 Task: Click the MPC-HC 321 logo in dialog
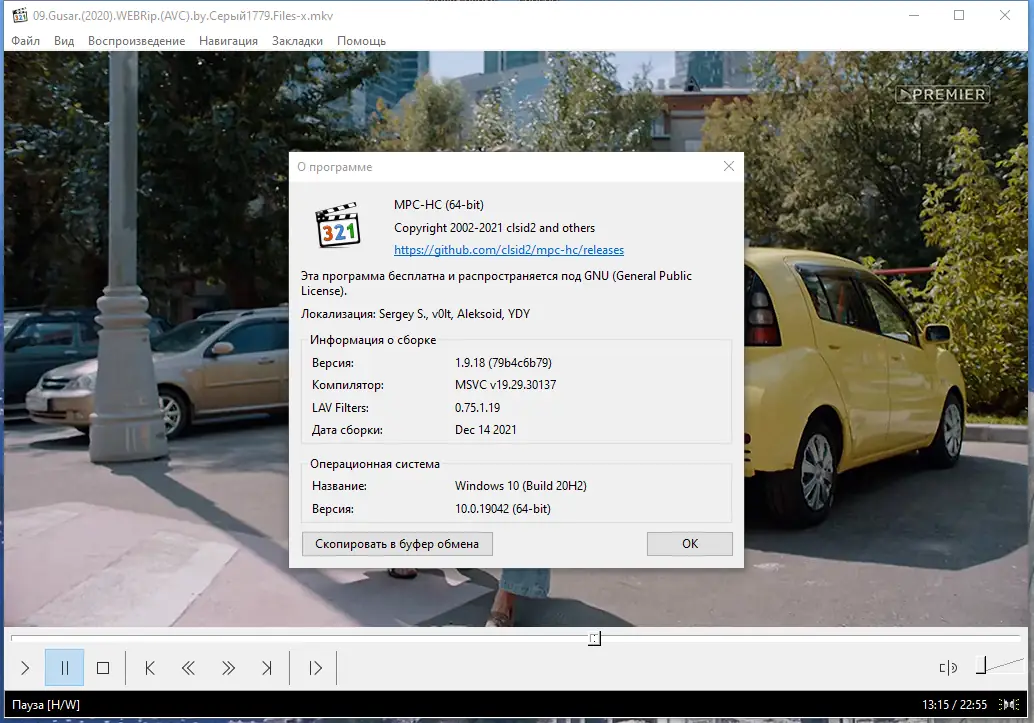(x=338, y=225)
